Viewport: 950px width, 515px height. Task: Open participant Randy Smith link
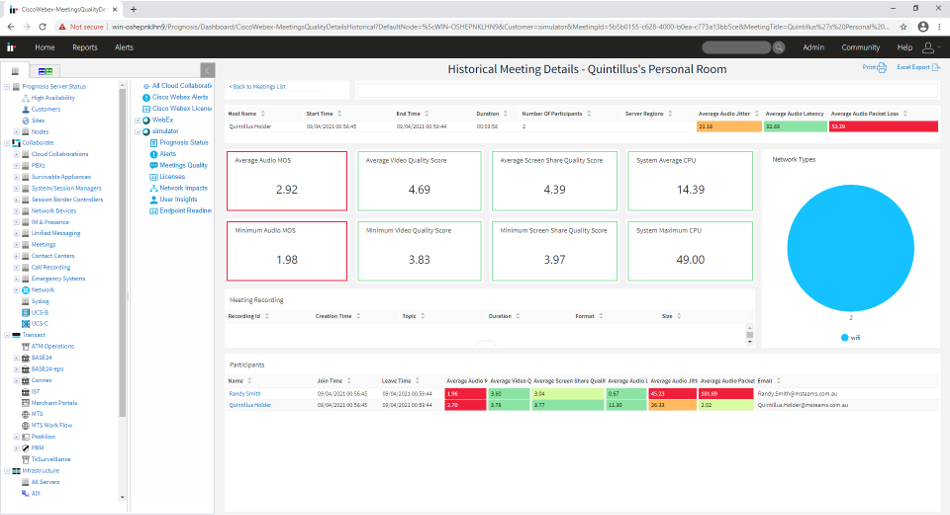(243, 394)
